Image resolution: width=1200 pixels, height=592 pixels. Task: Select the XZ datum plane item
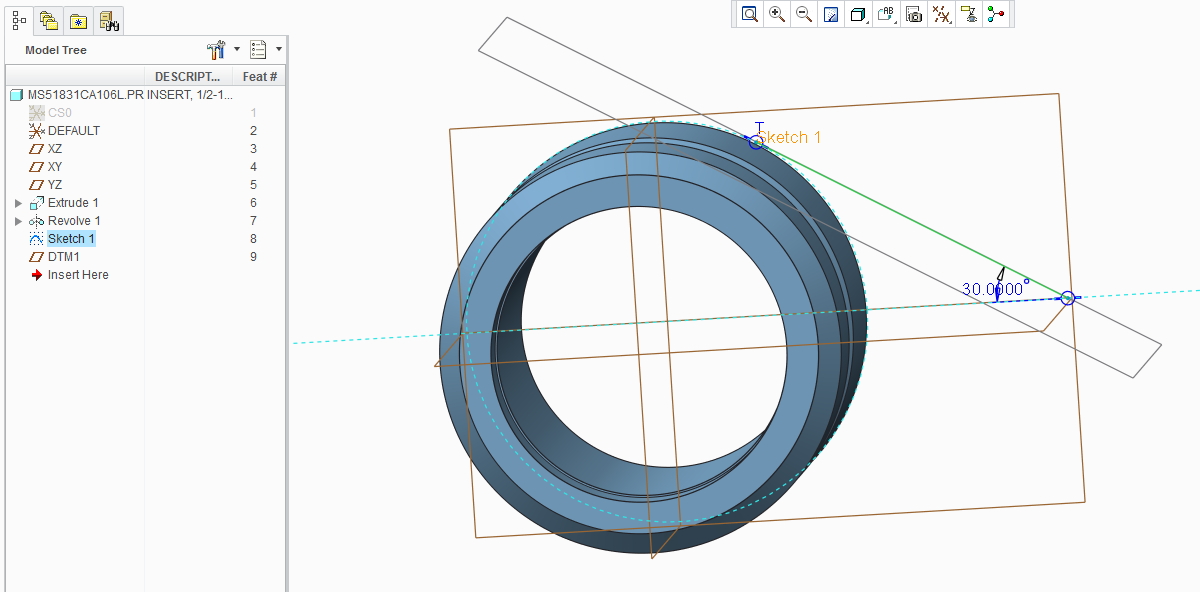pos(46,149)
